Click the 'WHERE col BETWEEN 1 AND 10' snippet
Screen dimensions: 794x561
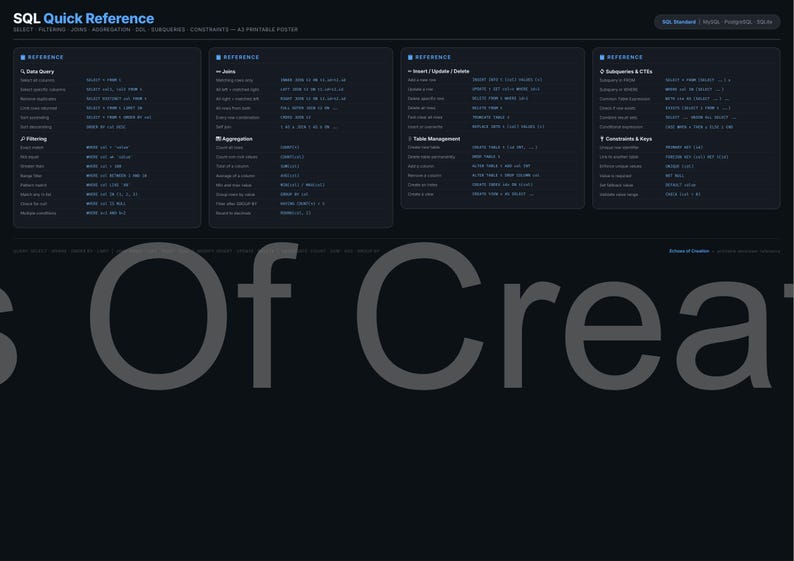tap(116, 176)
